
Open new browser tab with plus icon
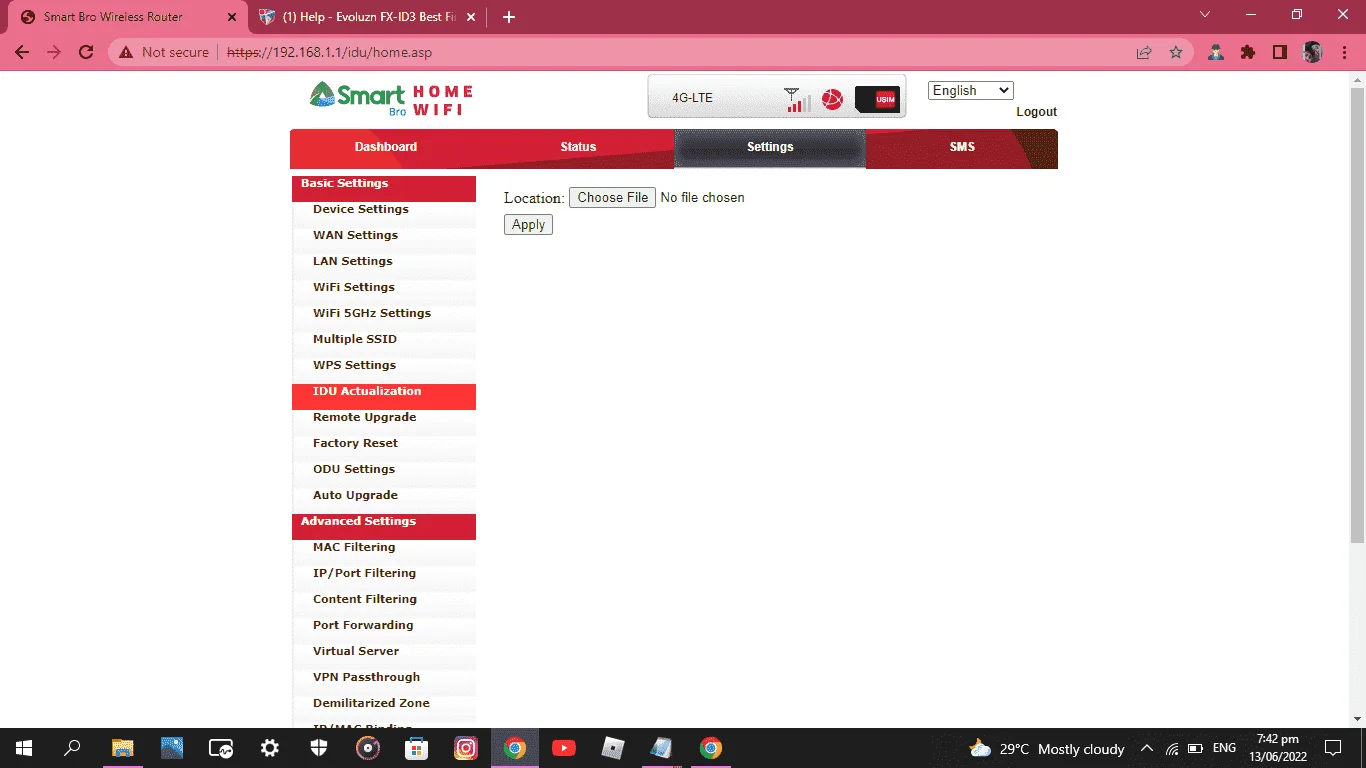[x=509, y=17]
